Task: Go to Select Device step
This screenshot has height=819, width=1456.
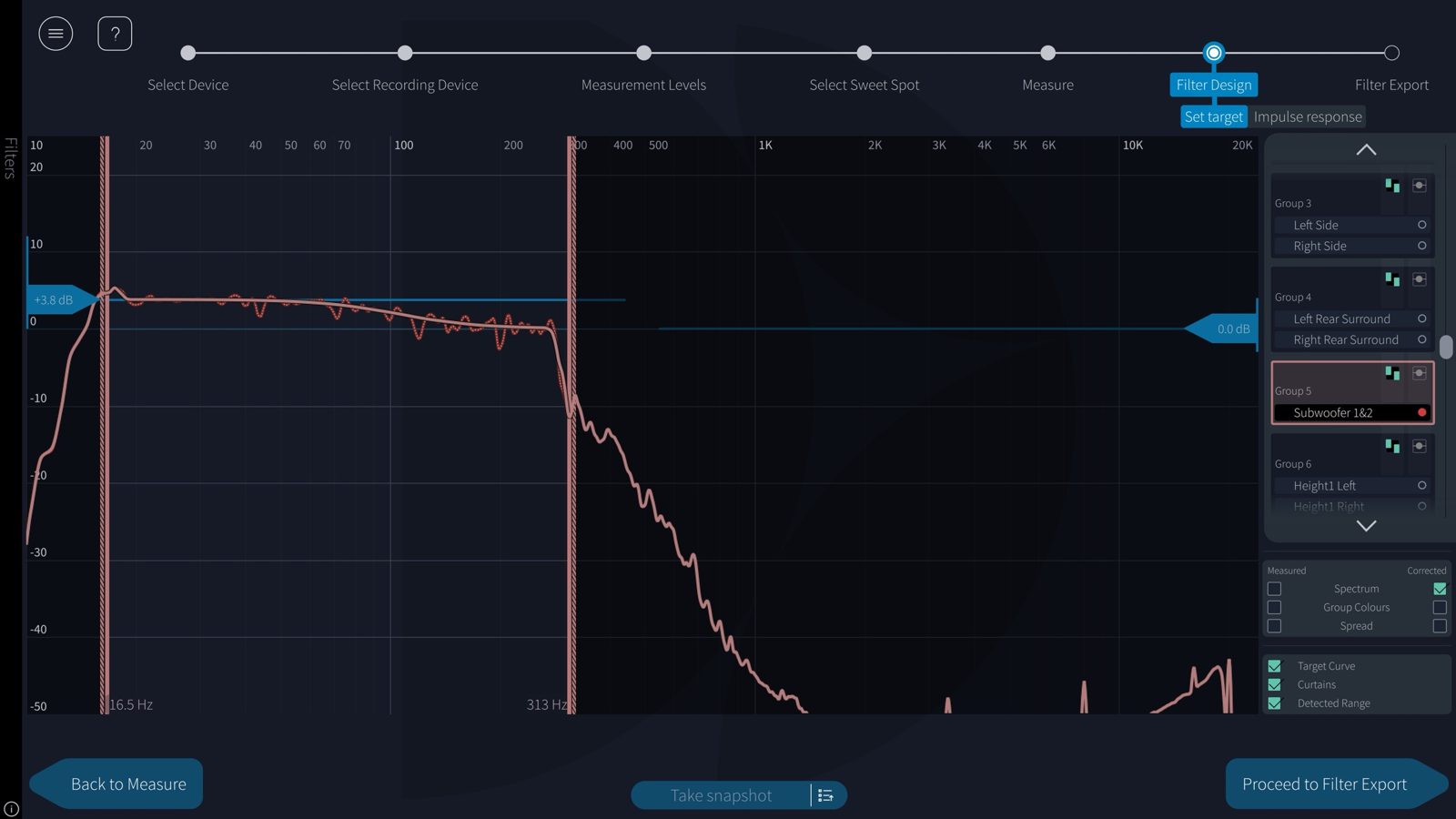Action: 188,53
